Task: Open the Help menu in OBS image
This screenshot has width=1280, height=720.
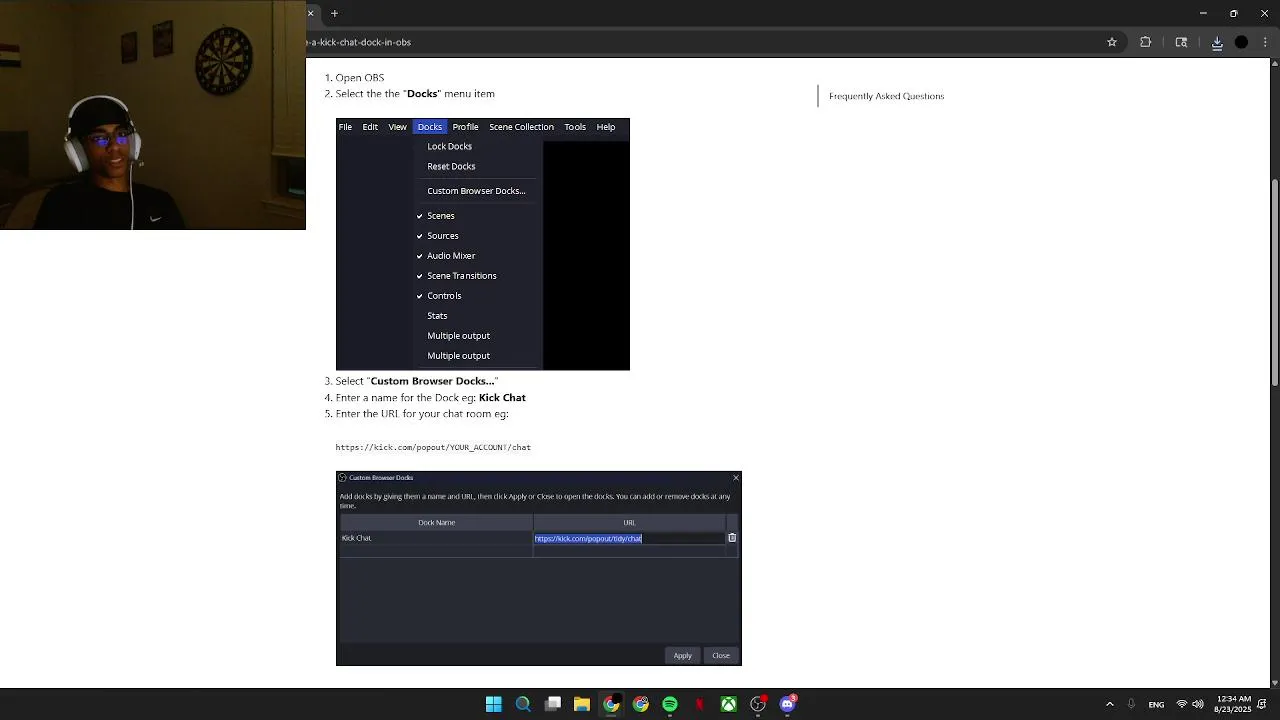Action: coord(606,127)
